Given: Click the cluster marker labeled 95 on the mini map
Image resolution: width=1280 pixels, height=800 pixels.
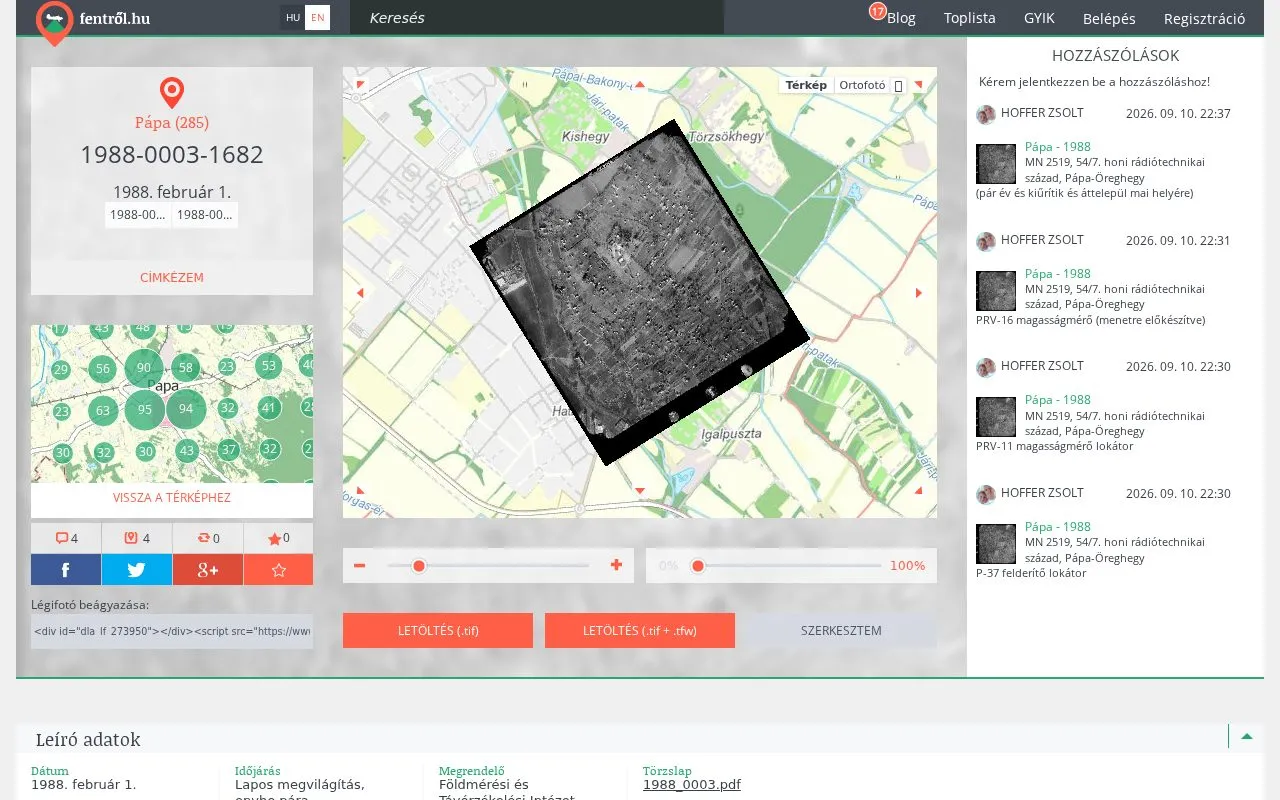Looking at the screenshot, I should pos(145,409).
